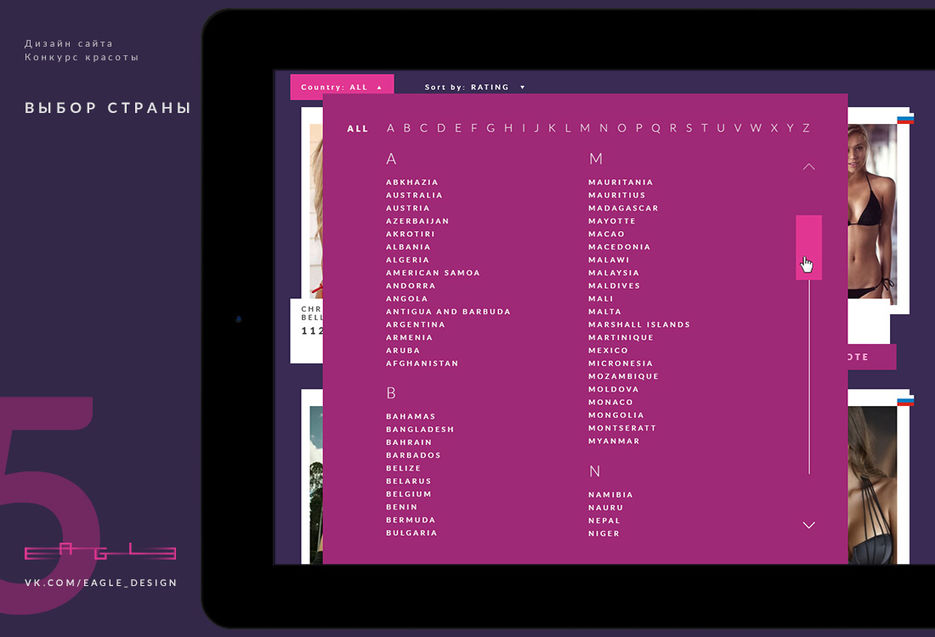
Task: Select Monaco entry
Action: 611,403
